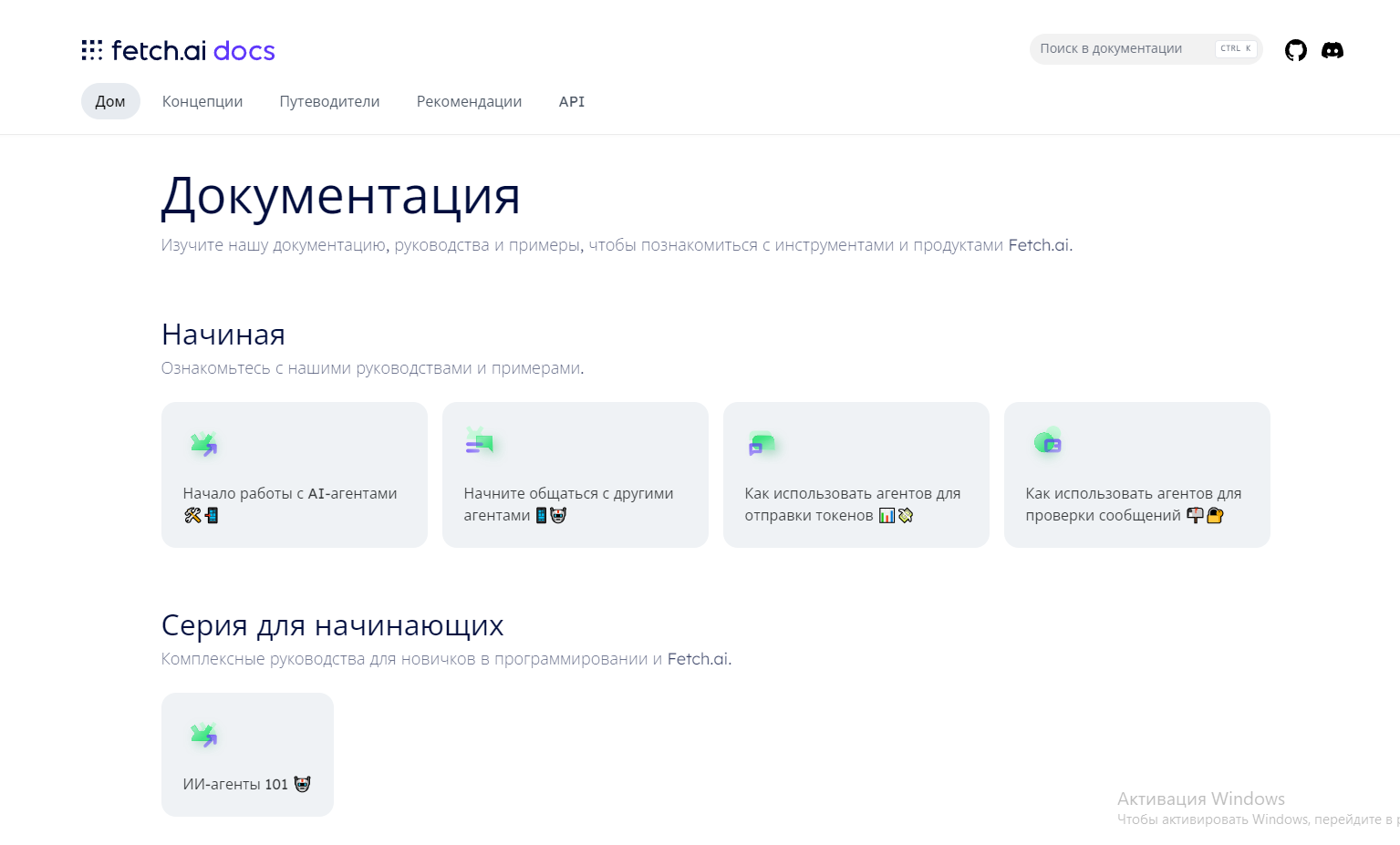Focus the 'Поиск в документации' search field
The image size is (1400, 845).
(1146, 48)
